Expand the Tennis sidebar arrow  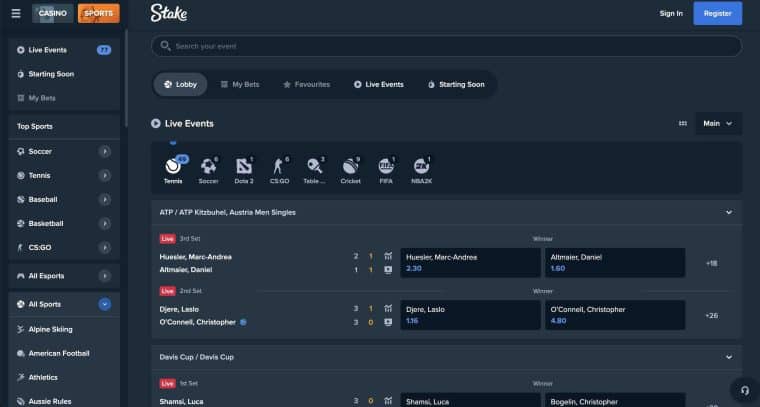(x=105, y=175)
